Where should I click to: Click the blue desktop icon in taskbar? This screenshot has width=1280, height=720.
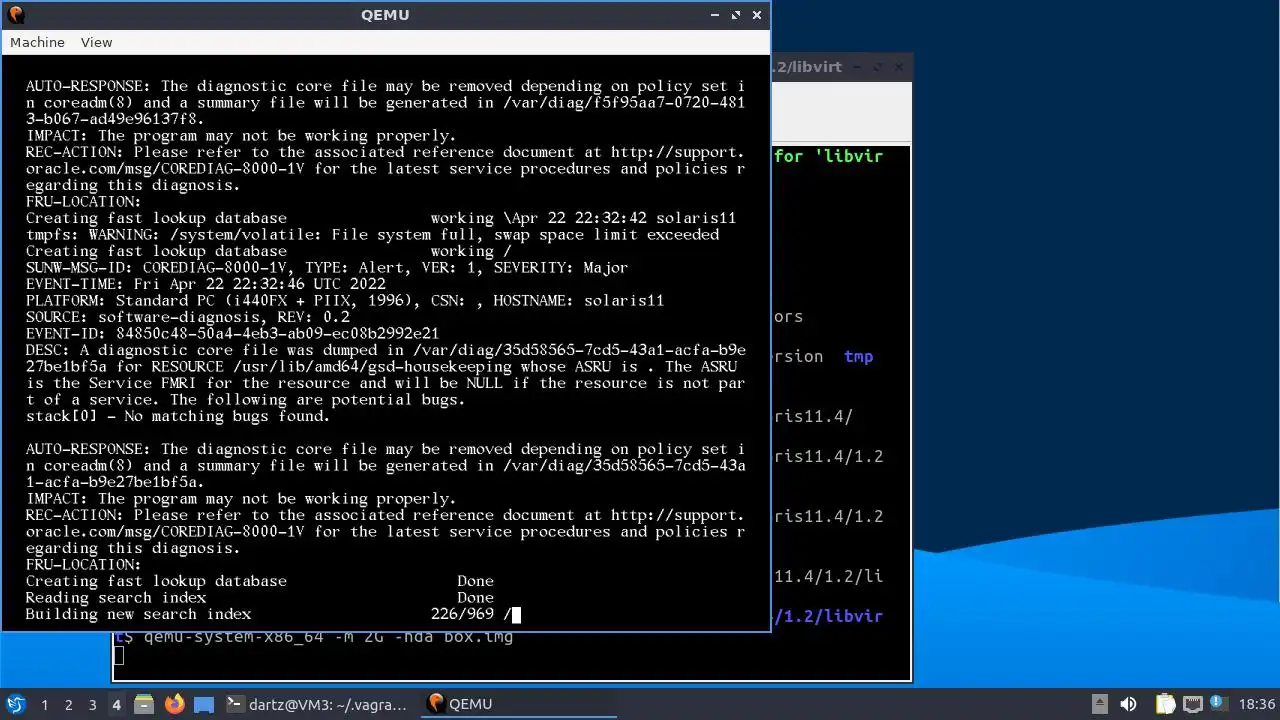click(204, 704)
